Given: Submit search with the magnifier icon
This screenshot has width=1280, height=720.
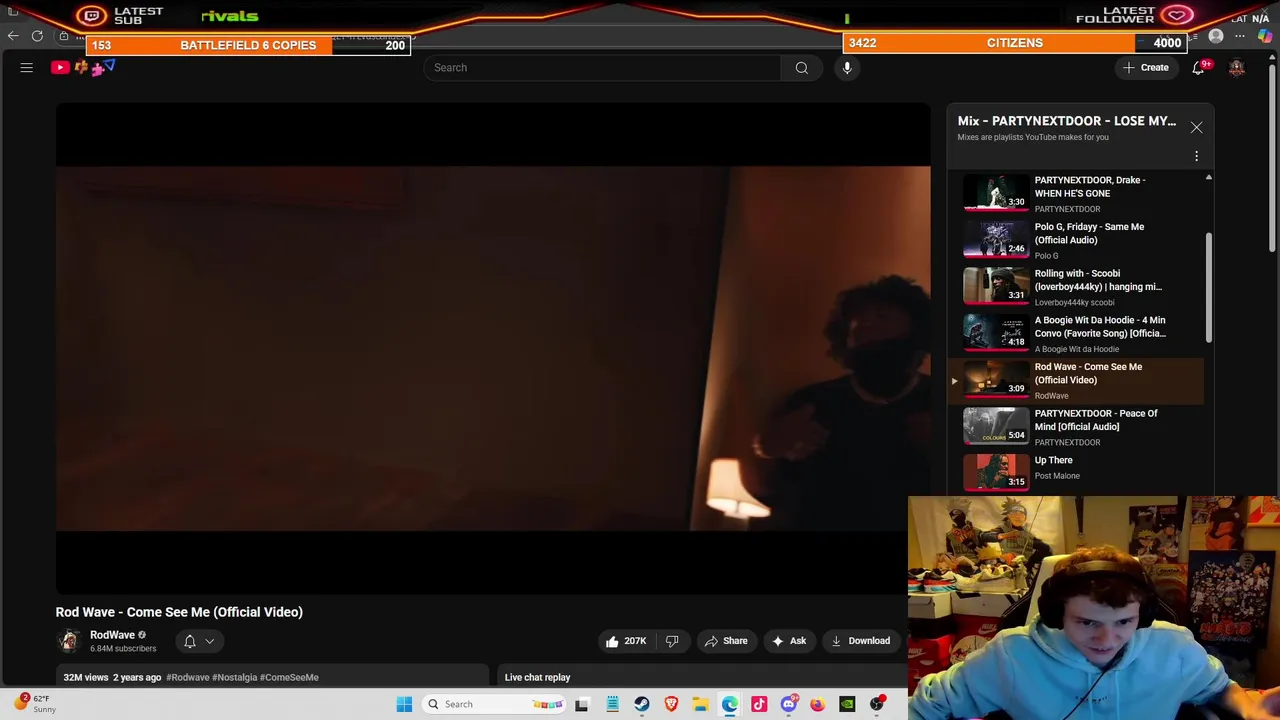Looking at the screenshot, I should pos(802,68).
